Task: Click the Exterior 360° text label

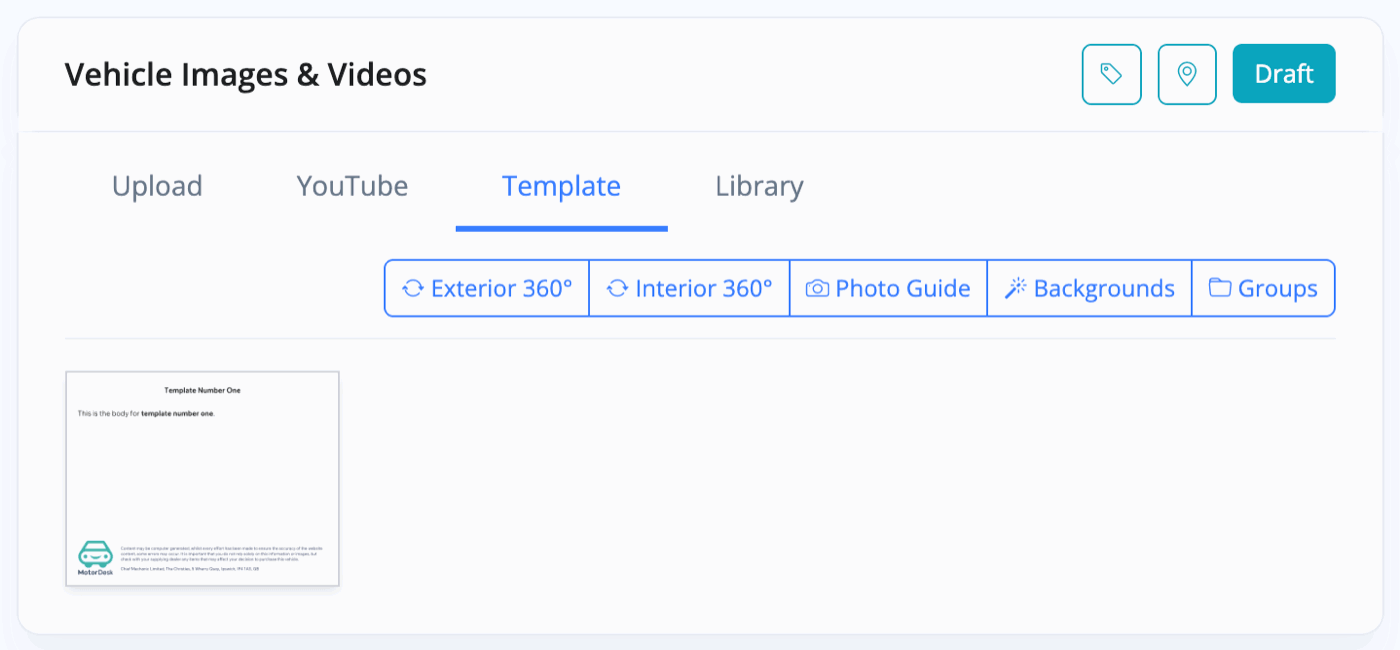Action: coord(501,289)
